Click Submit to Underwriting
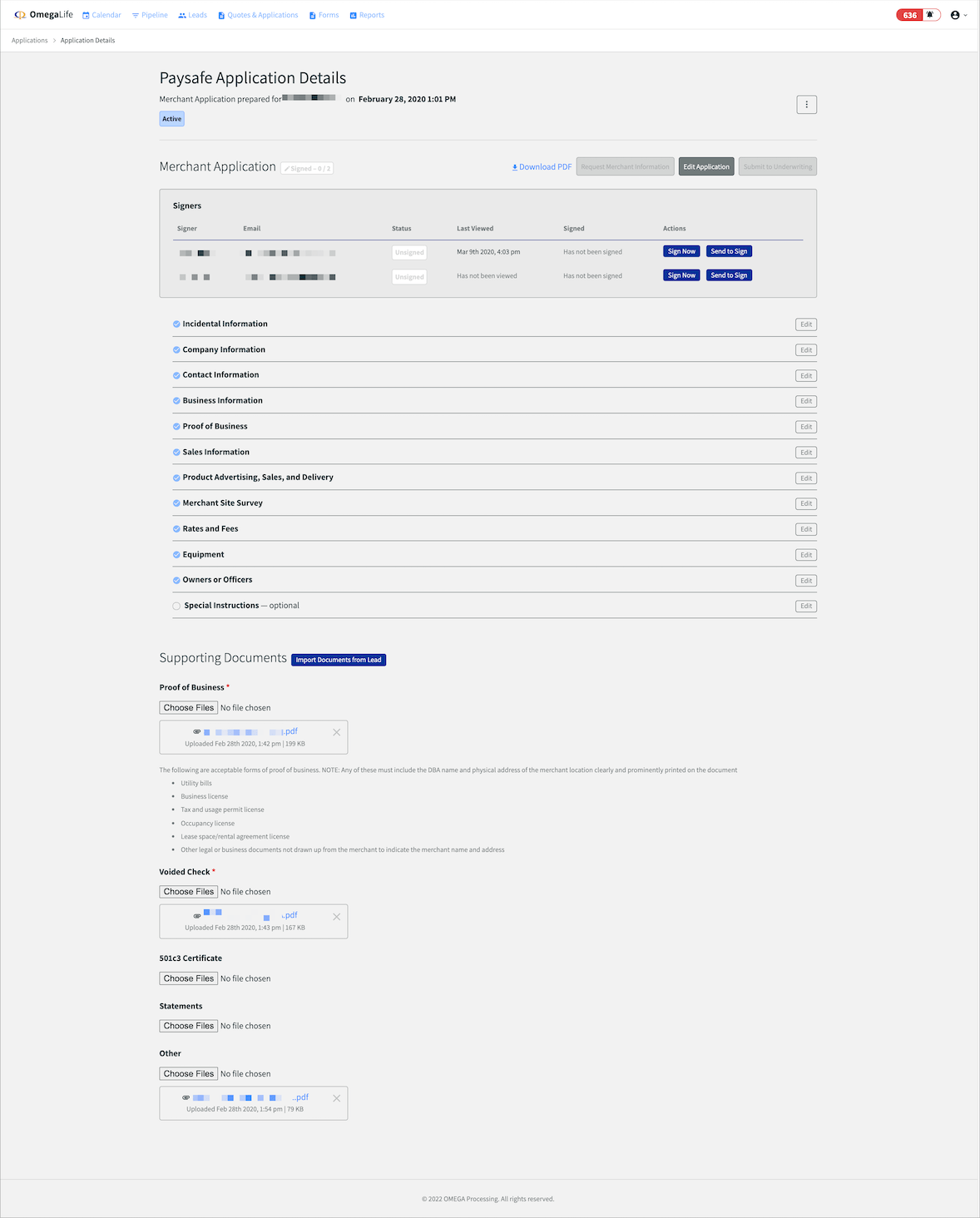 point(778,166)
